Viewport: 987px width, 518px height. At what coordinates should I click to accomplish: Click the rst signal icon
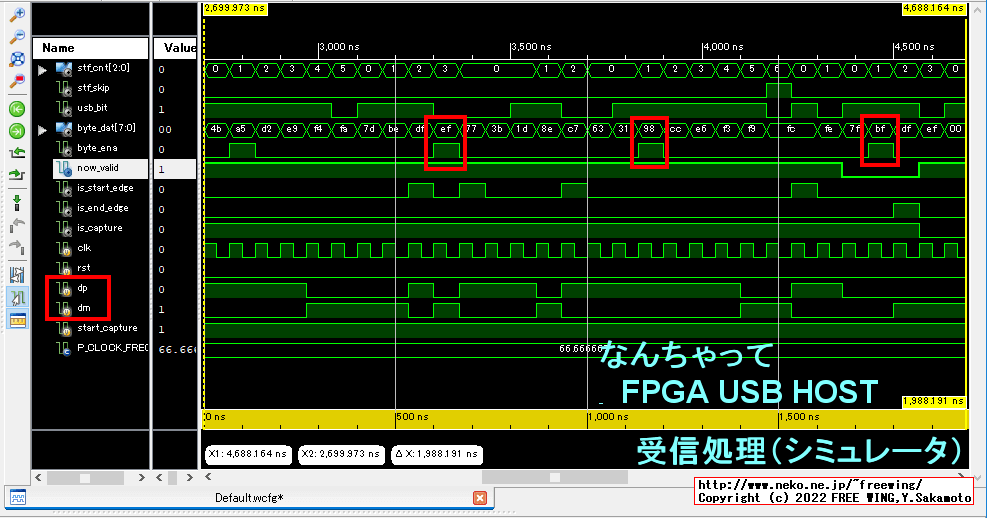pyautogui.click(x=64, y=269)
